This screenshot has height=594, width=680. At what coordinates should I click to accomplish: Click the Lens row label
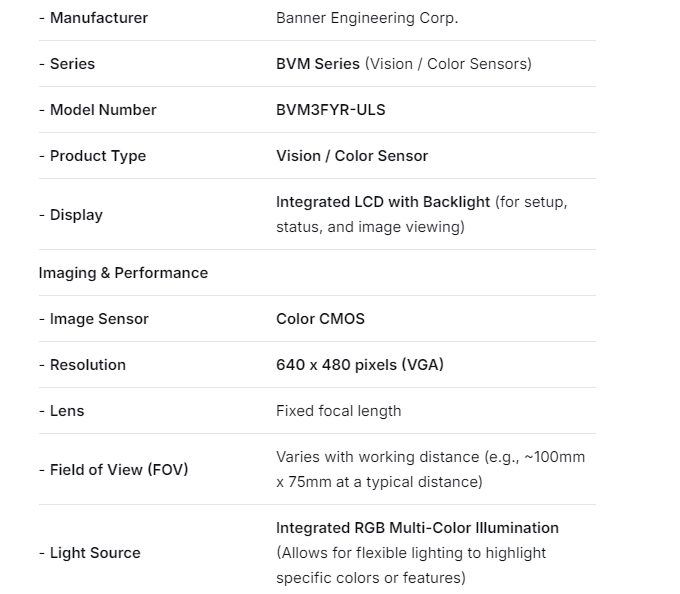(x=67, y=411)
